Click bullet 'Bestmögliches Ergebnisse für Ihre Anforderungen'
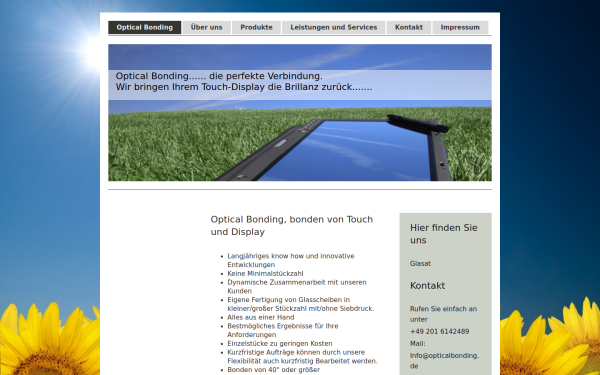 [x=283, y=330]
